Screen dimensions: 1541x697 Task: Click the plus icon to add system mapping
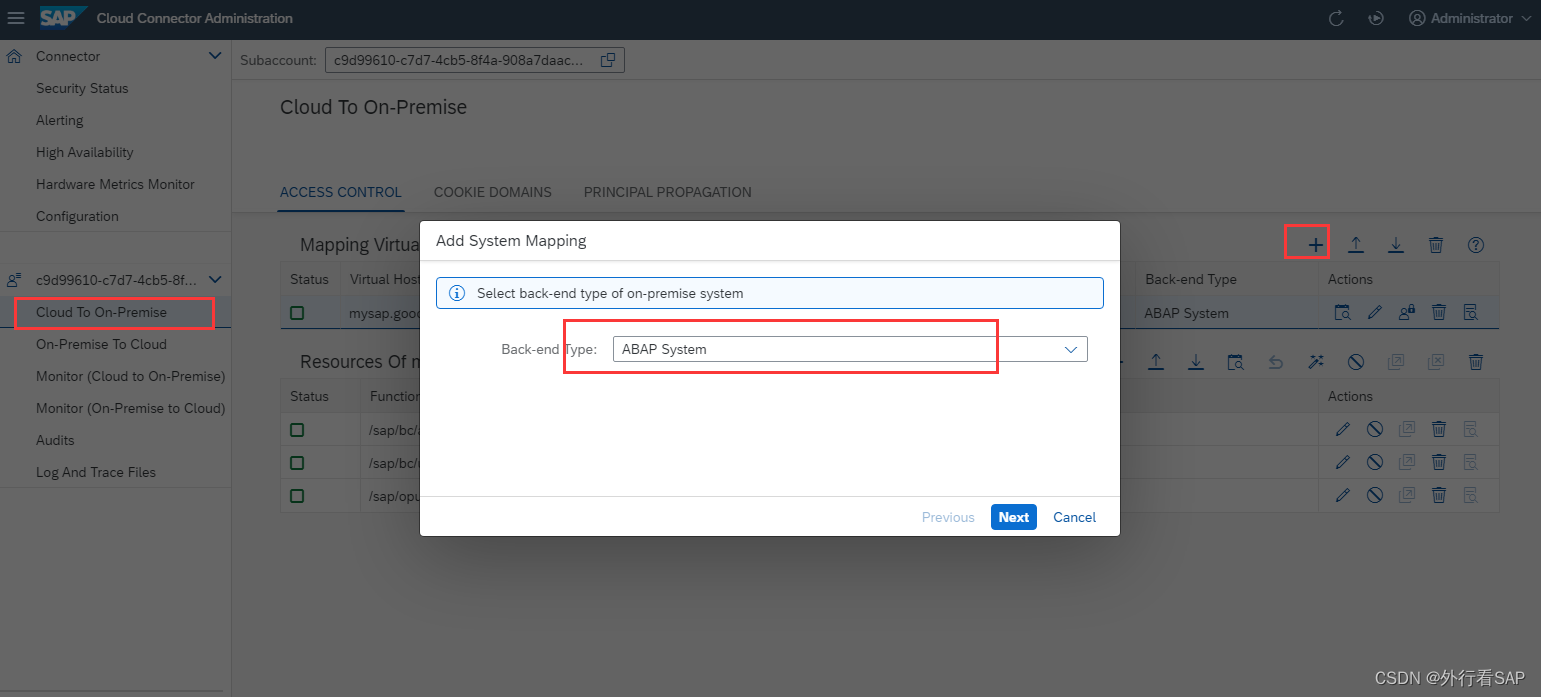point(1316,244)
